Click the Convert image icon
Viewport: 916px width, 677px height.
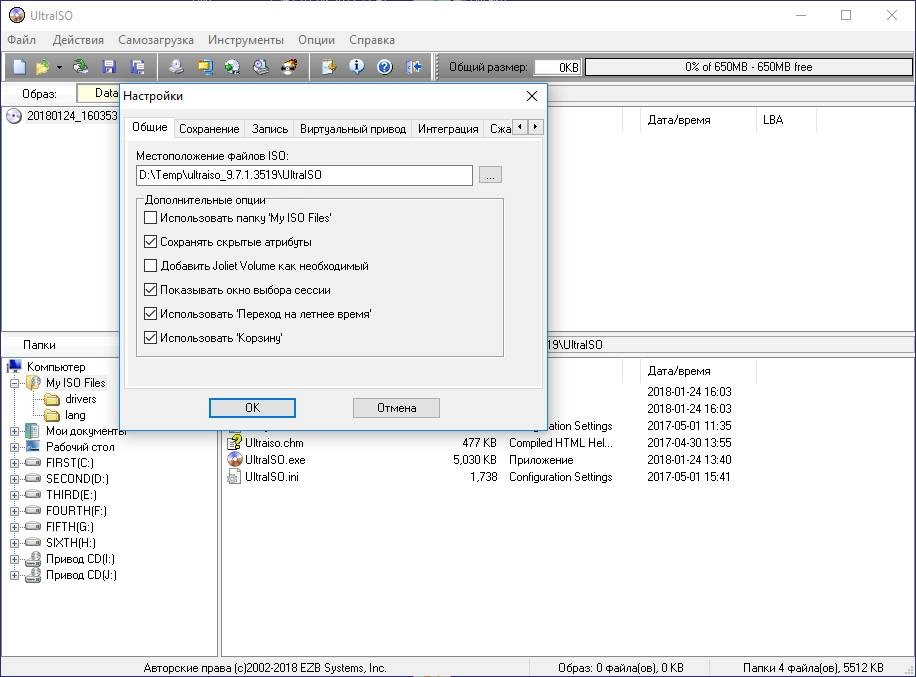pyautogui.click(x=233, y=67)
